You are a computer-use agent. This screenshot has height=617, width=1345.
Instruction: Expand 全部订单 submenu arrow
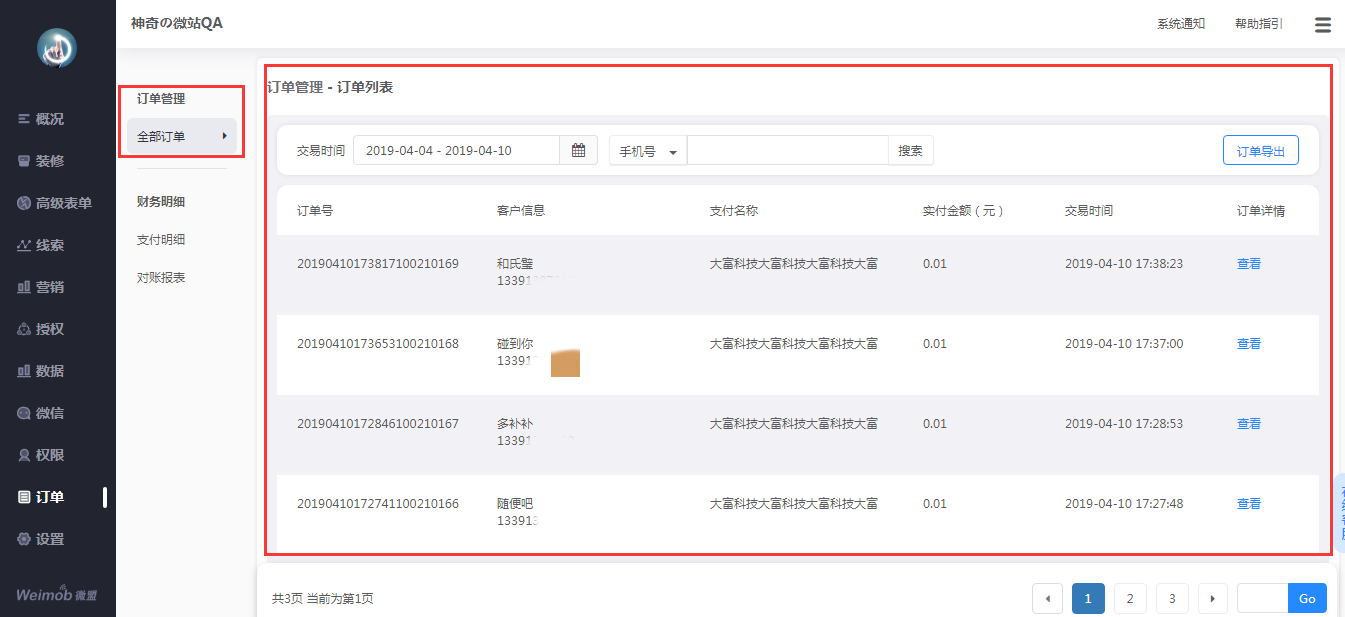click(x=225, y=136)
